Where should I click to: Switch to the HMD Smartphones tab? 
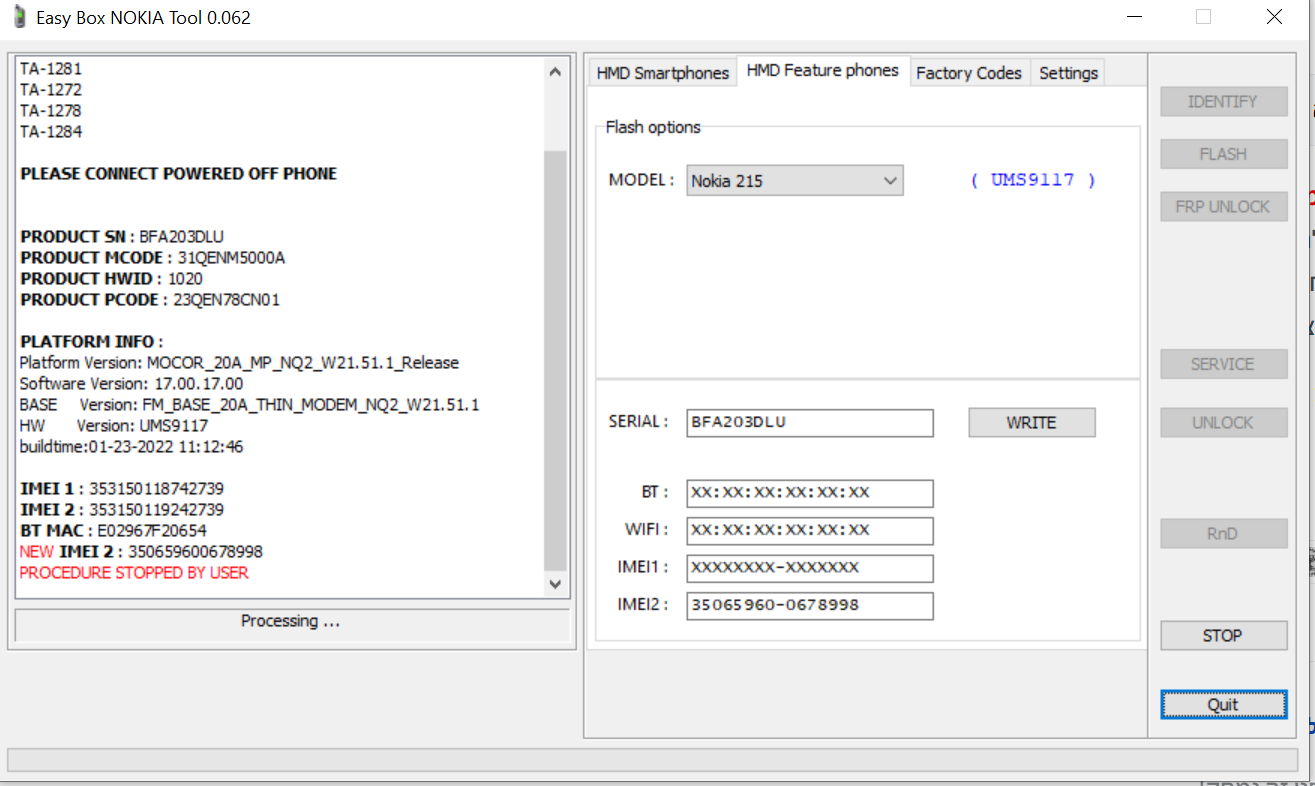pyautogui.click(x=663, y=73)
